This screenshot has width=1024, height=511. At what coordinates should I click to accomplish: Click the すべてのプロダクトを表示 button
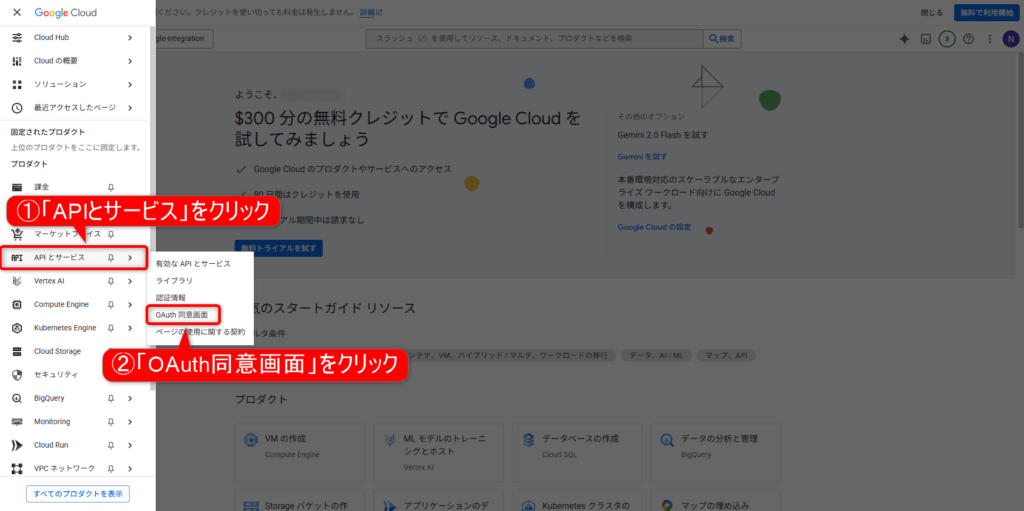(78, 494)
